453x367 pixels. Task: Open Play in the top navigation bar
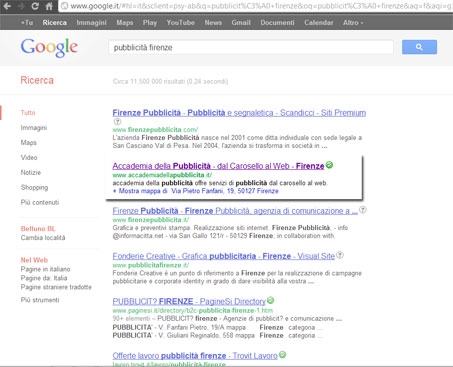coord(150,23)
